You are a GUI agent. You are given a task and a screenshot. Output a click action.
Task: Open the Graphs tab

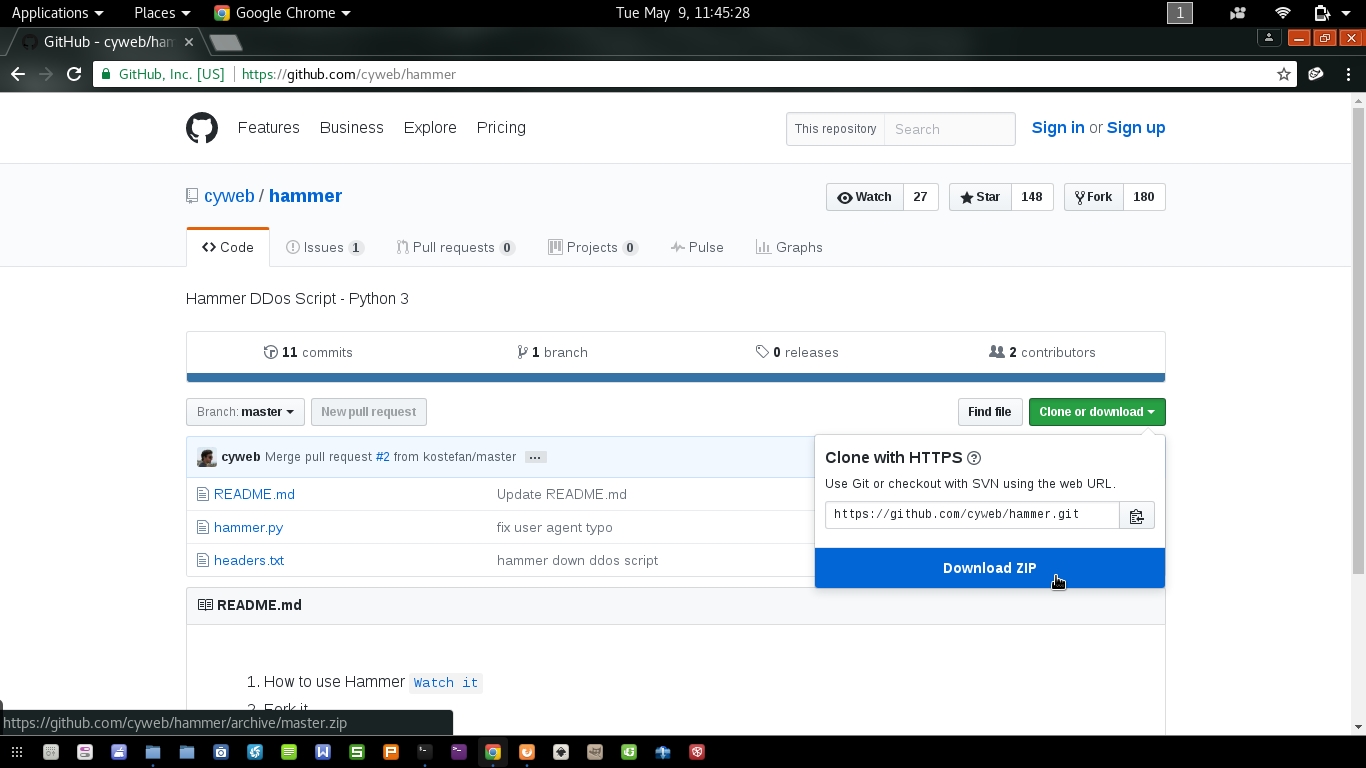coord(789,247)
